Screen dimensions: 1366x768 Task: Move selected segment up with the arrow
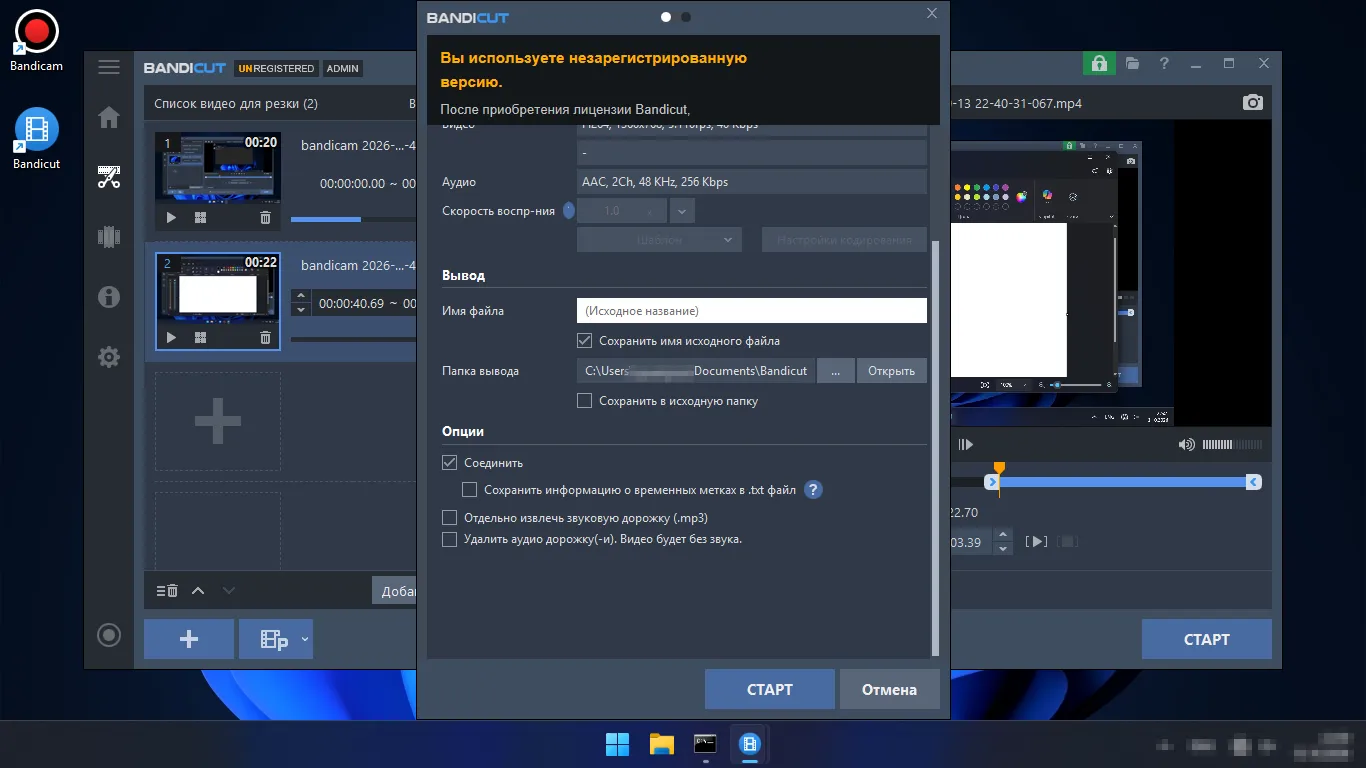198,590
